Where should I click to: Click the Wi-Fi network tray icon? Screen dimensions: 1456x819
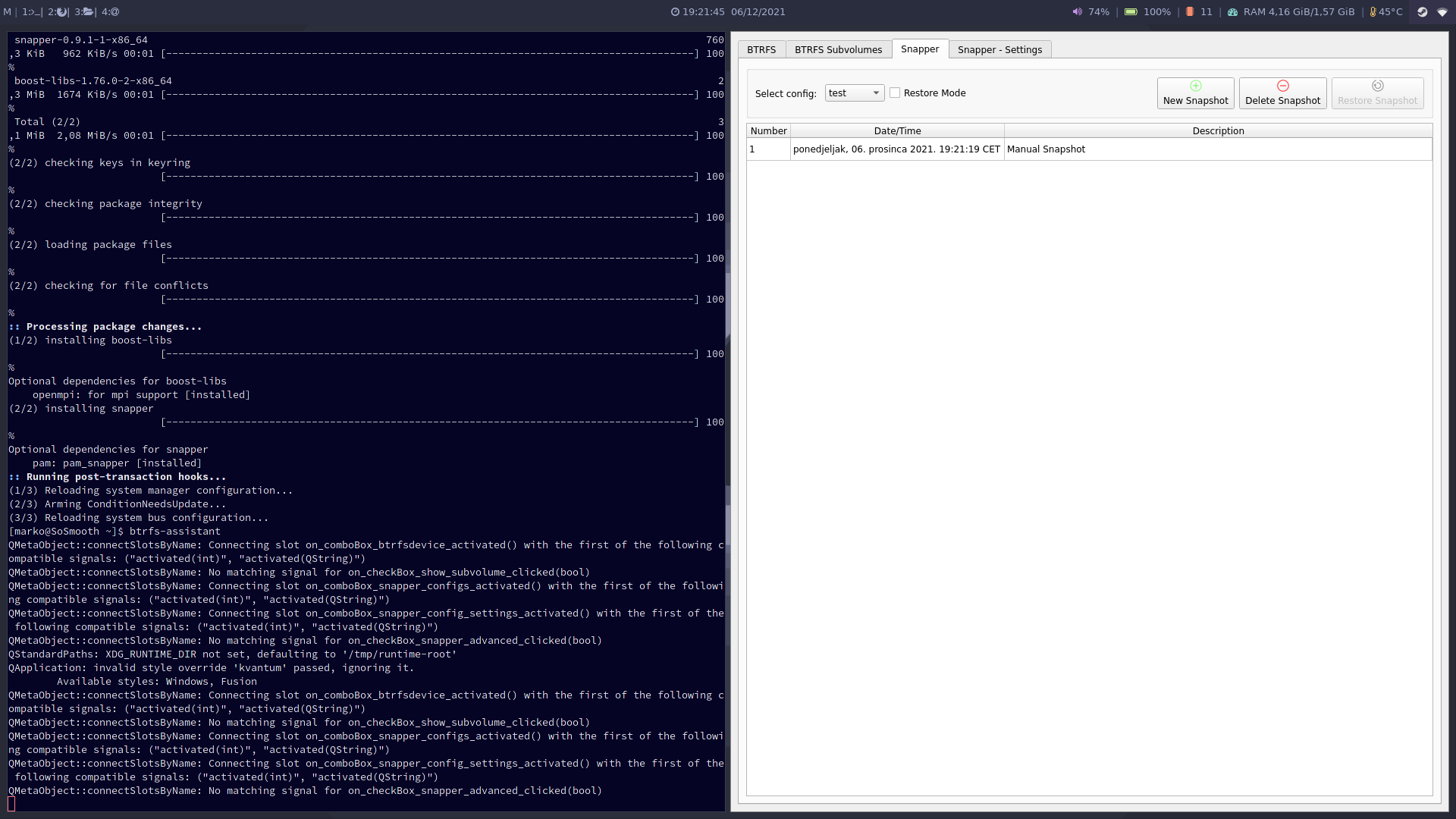click(x=1442, y=12)
